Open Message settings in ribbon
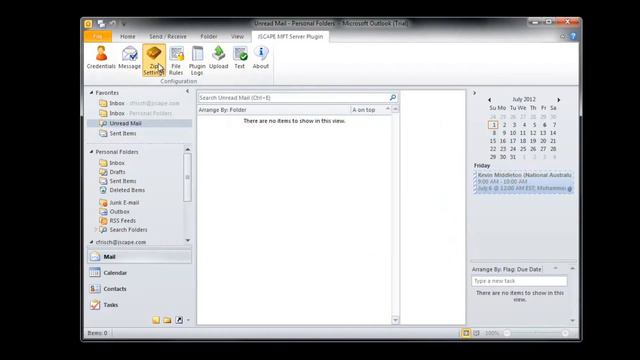 [x=129, y=58]
